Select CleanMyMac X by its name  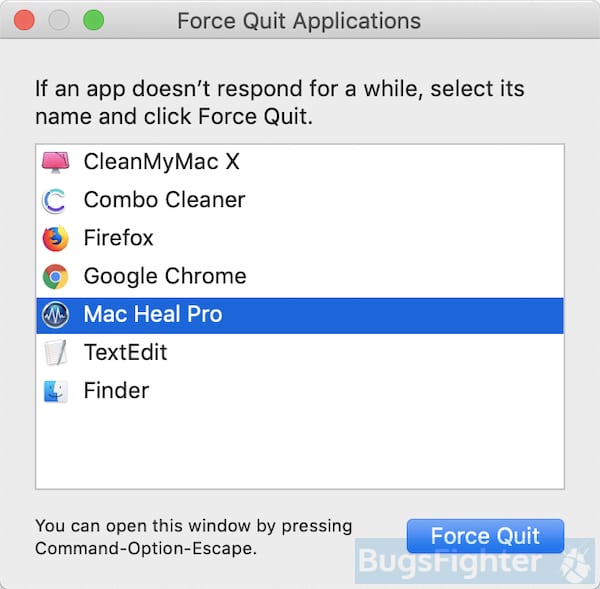[161, 162]
